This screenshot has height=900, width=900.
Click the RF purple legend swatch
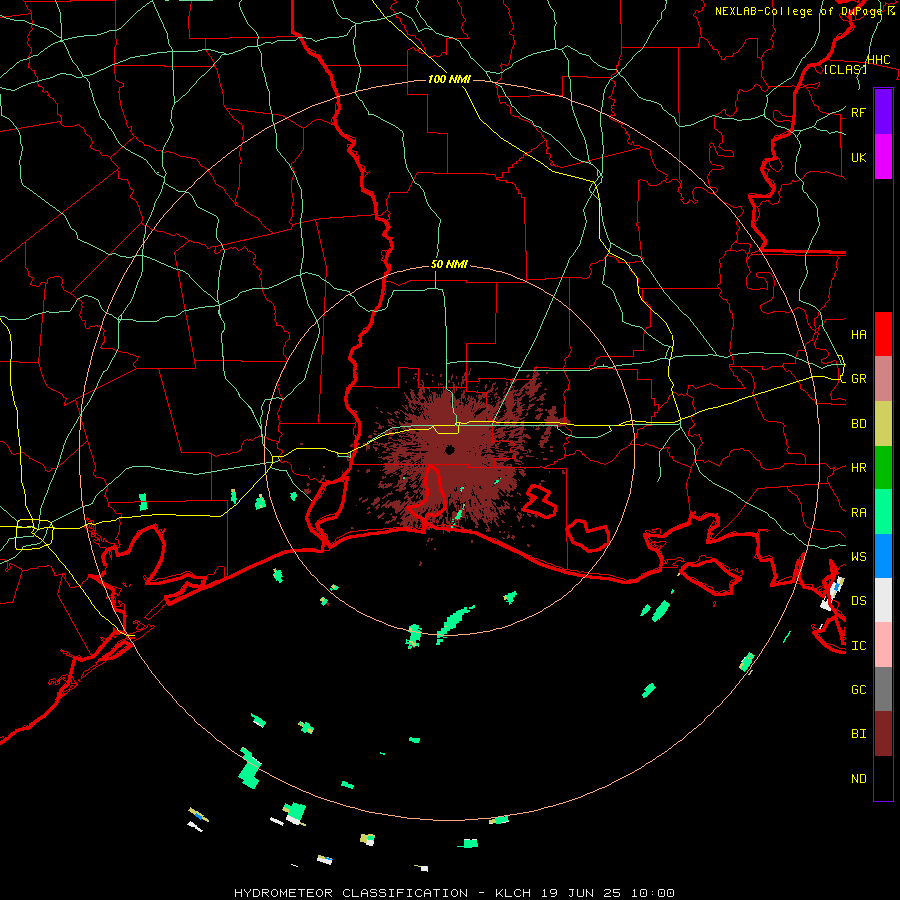pos(883,112)
